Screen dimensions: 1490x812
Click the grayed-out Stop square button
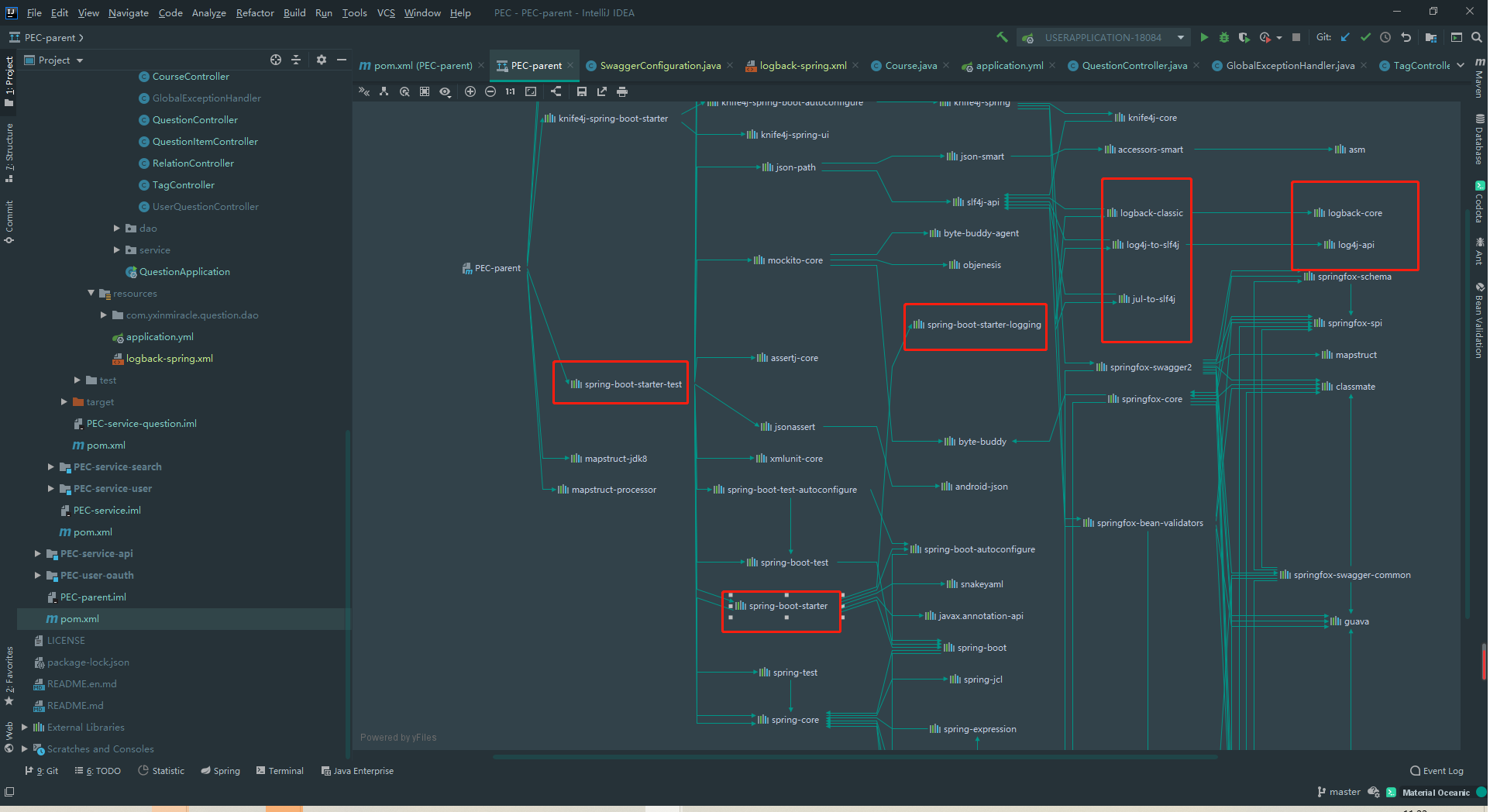pyautogui.click(x=1296, y=37)
